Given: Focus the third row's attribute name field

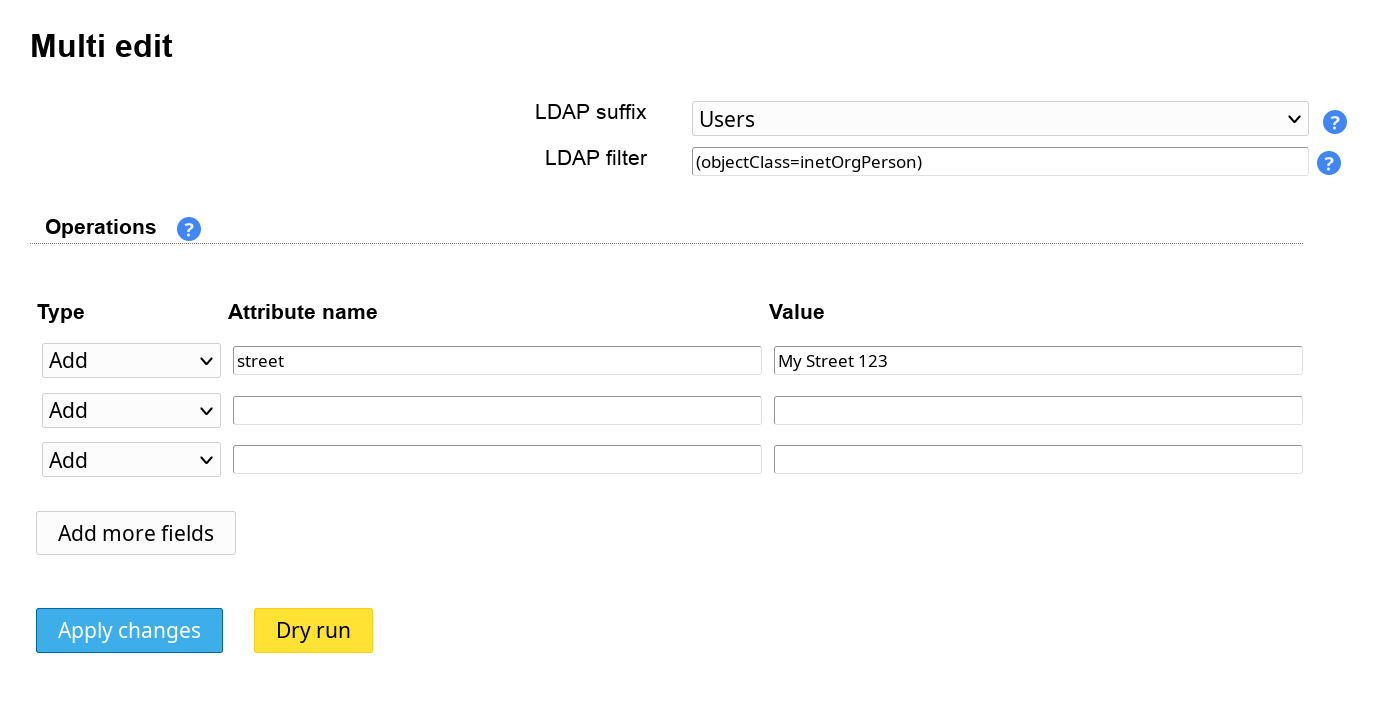Looking at the screenshot, I should pyautogui.click(x=497, y=460).
